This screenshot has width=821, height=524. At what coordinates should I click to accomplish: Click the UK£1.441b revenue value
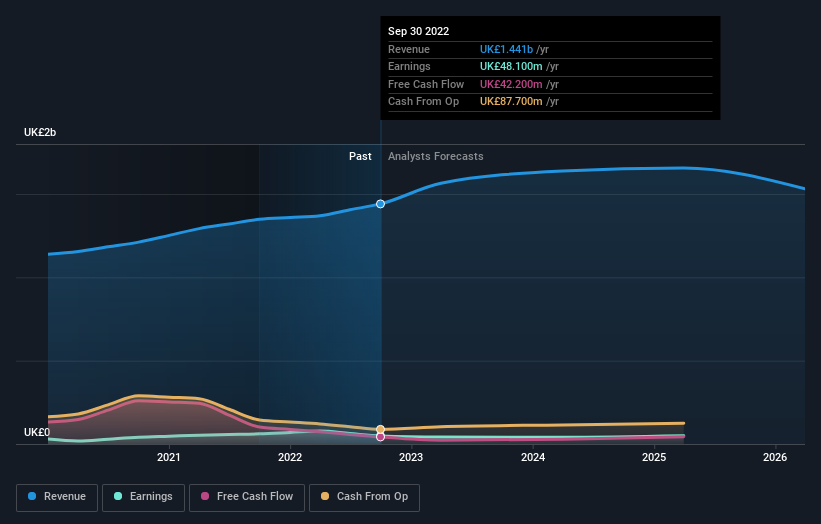coord(506,49)
